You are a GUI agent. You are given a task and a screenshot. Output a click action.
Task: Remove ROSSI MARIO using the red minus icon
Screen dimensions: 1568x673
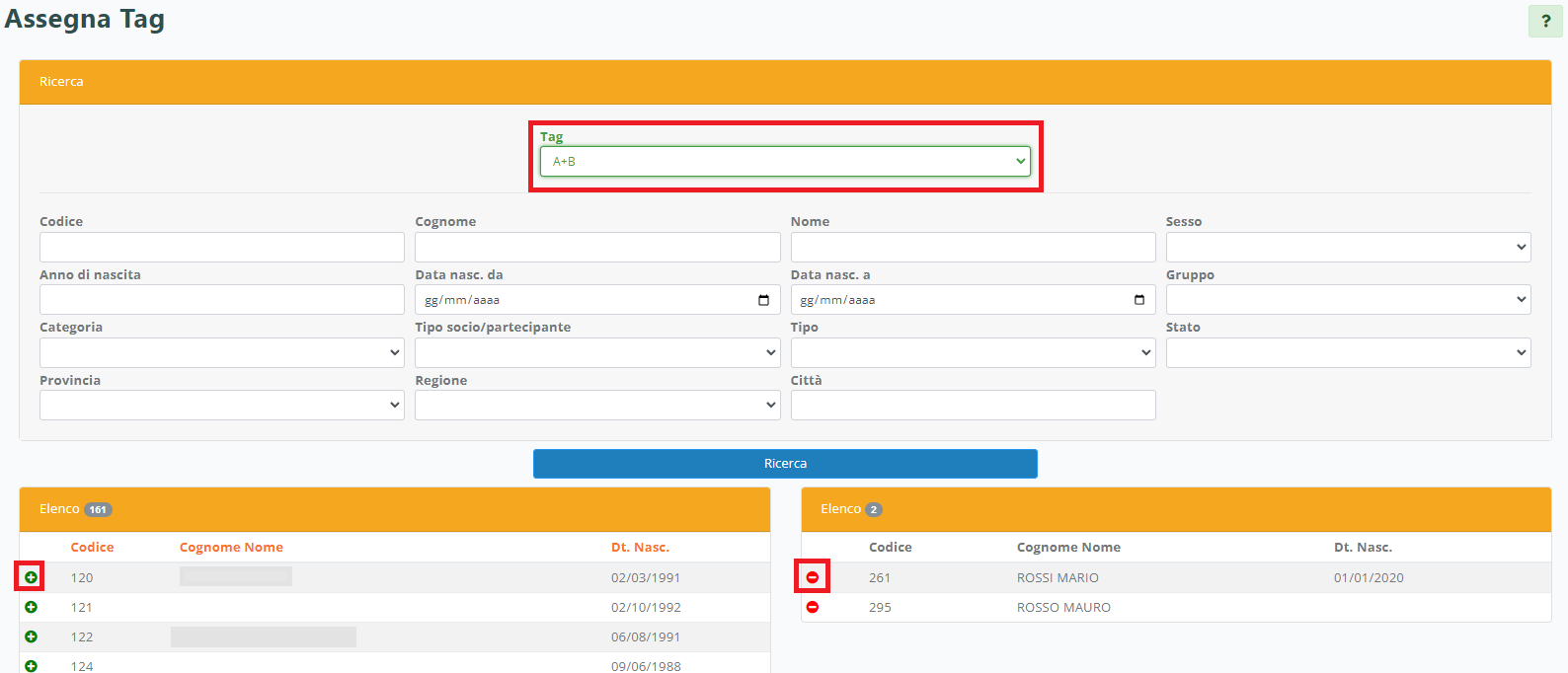pos(813,577)
